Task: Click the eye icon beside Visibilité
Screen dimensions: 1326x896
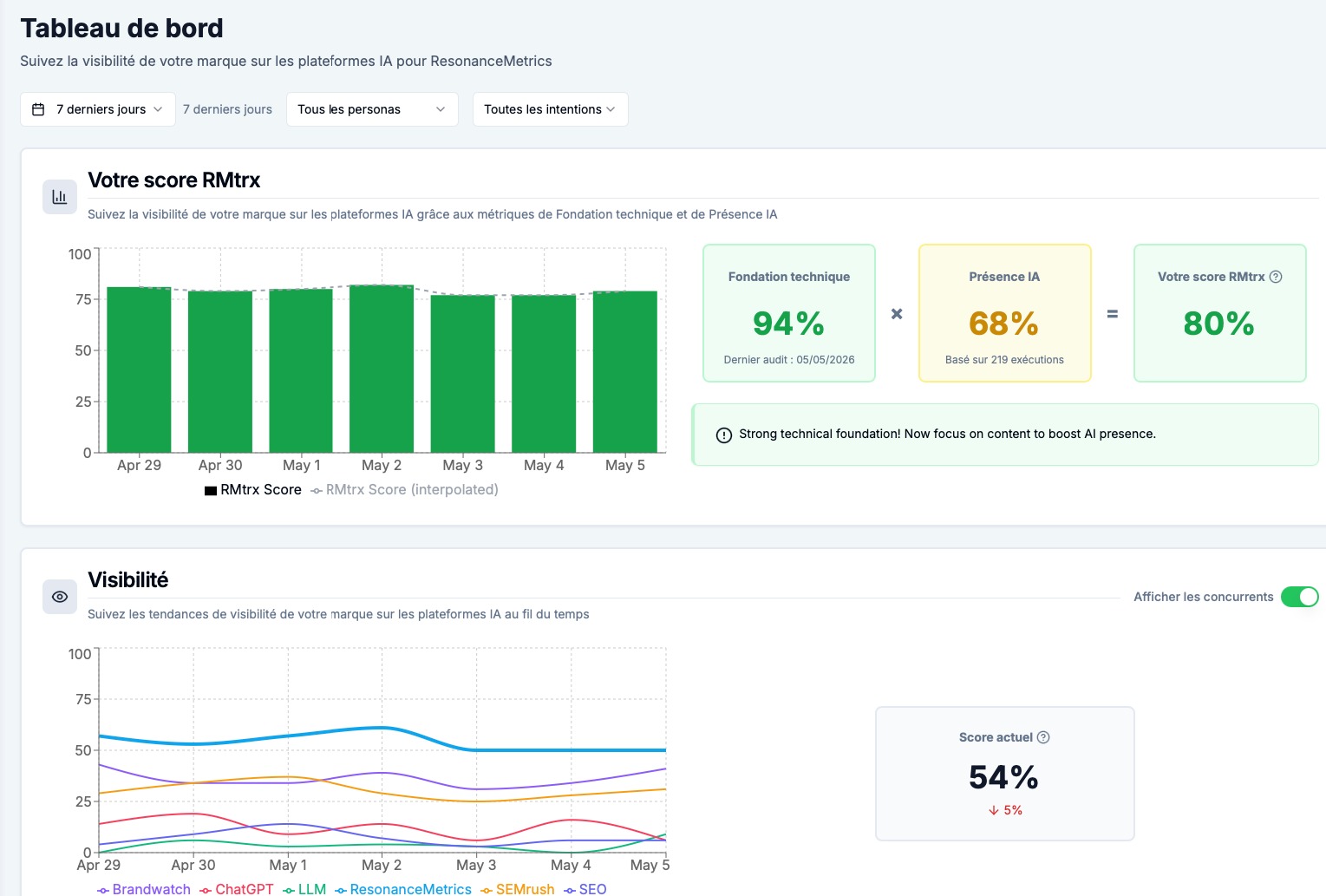Action: tap(60, 597)
